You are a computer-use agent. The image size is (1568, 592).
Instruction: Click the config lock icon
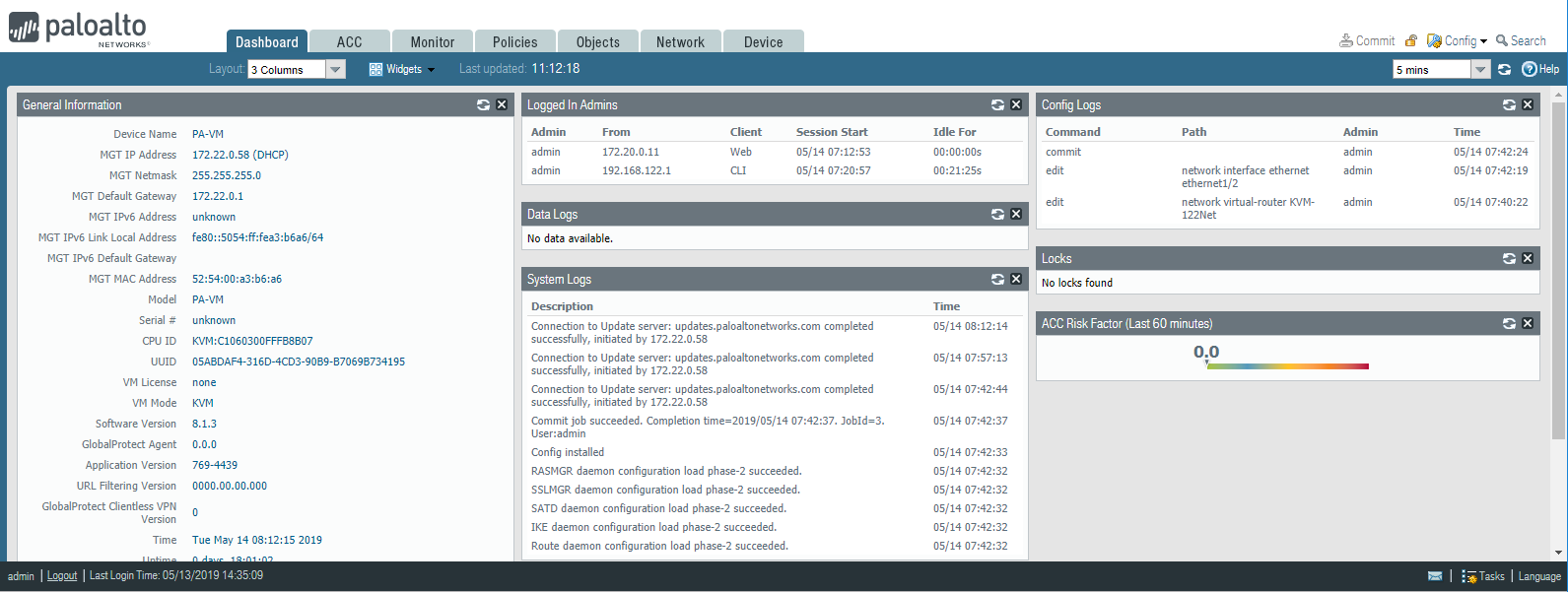coord(1411,40)
